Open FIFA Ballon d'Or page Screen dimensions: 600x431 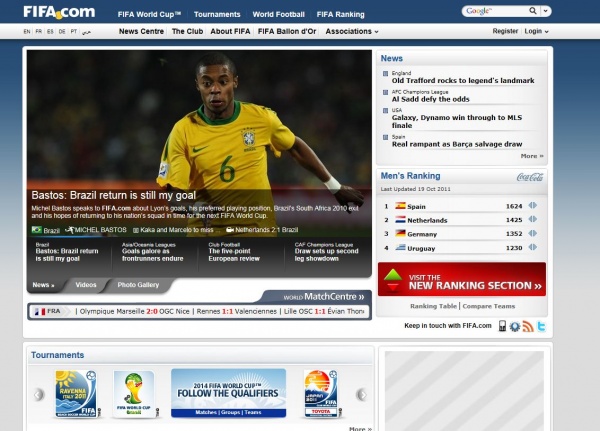coord(287,31)
